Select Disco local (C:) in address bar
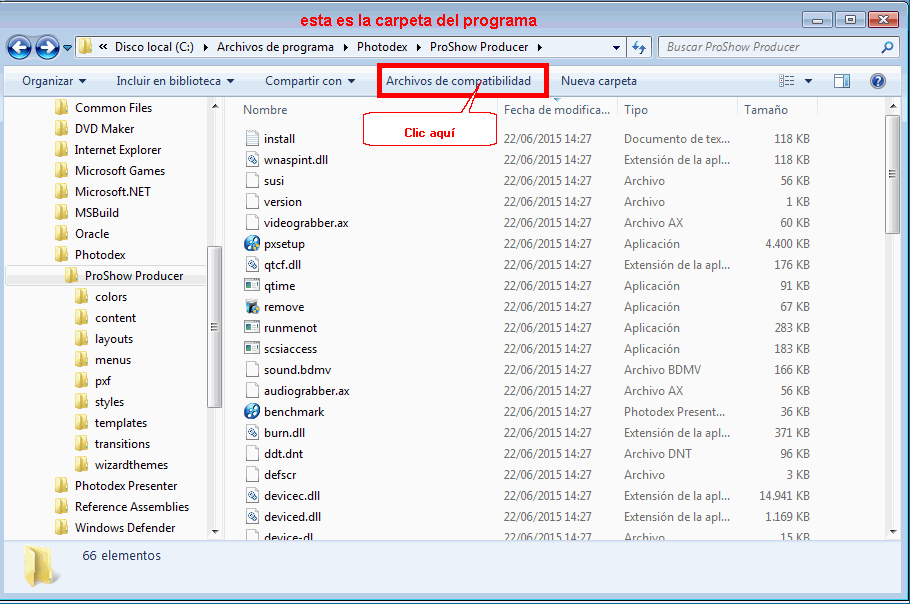The height and width of the screenshot is (608, 914). [x=154, y=47]
